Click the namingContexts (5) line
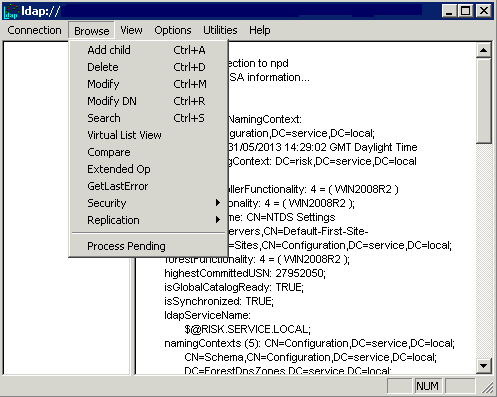This screenshot has height=397, width=497. pyautogui.click(x=309, y=343)
